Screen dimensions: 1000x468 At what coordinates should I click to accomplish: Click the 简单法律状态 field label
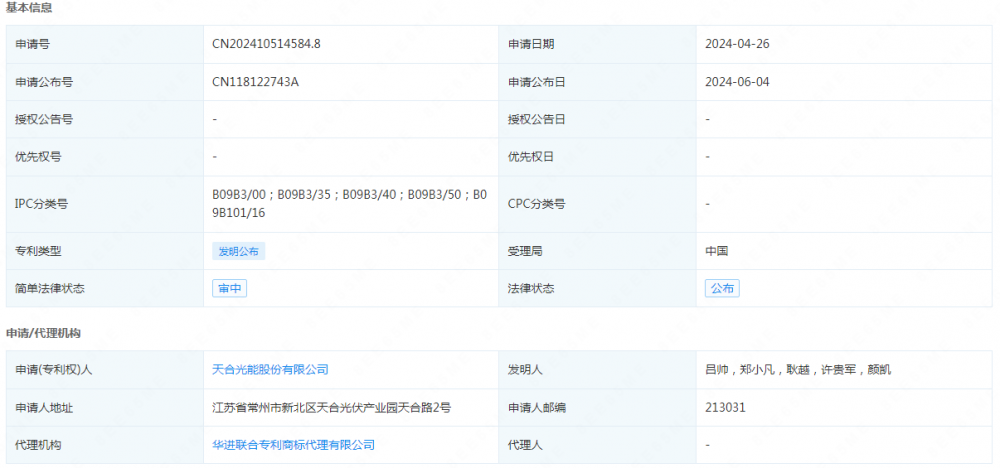(50, 288)
